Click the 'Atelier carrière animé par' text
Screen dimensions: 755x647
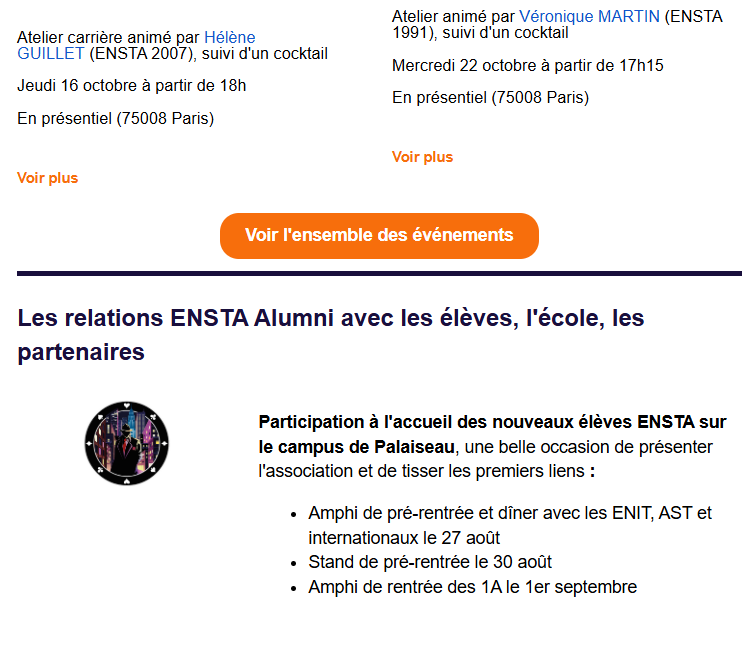[x=108, y=38]
